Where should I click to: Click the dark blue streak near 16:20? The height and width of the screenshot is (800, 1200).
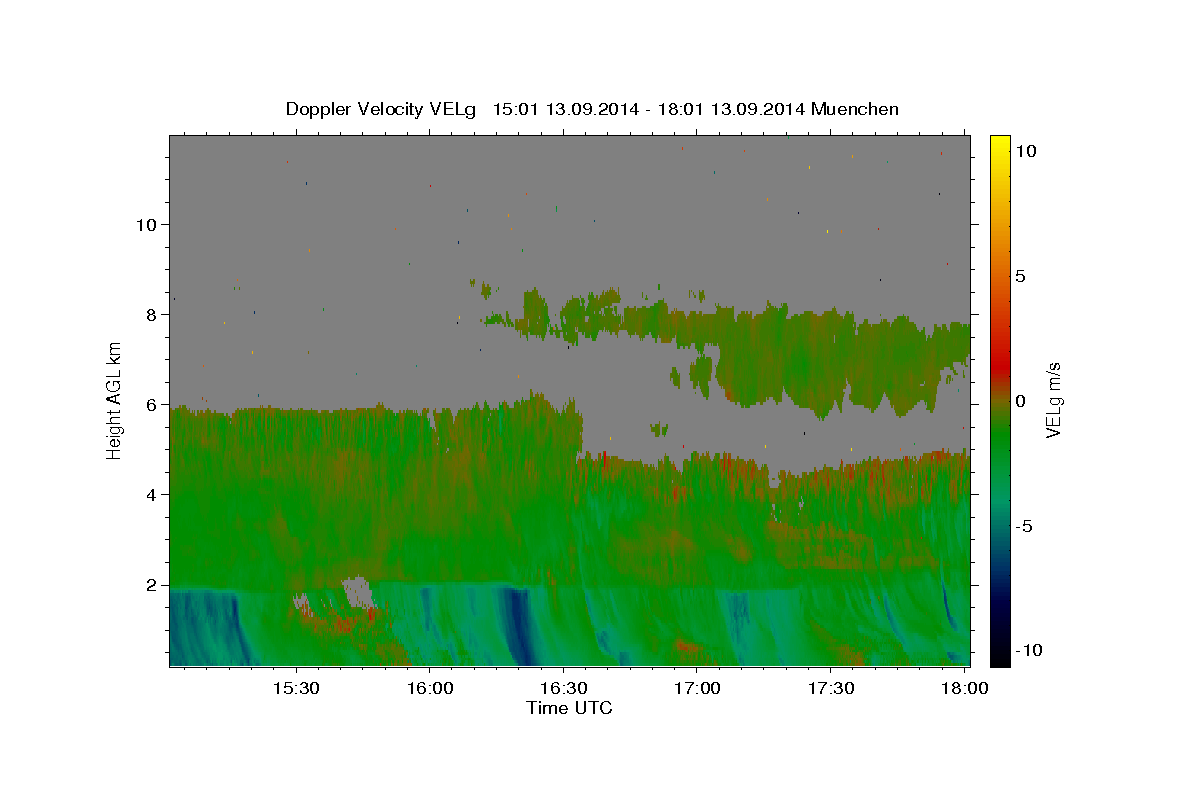pyautogui.click(x=518, y=625)
